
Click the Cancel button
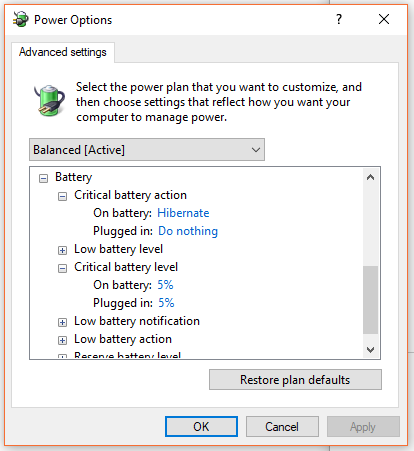tap(282, 427)
